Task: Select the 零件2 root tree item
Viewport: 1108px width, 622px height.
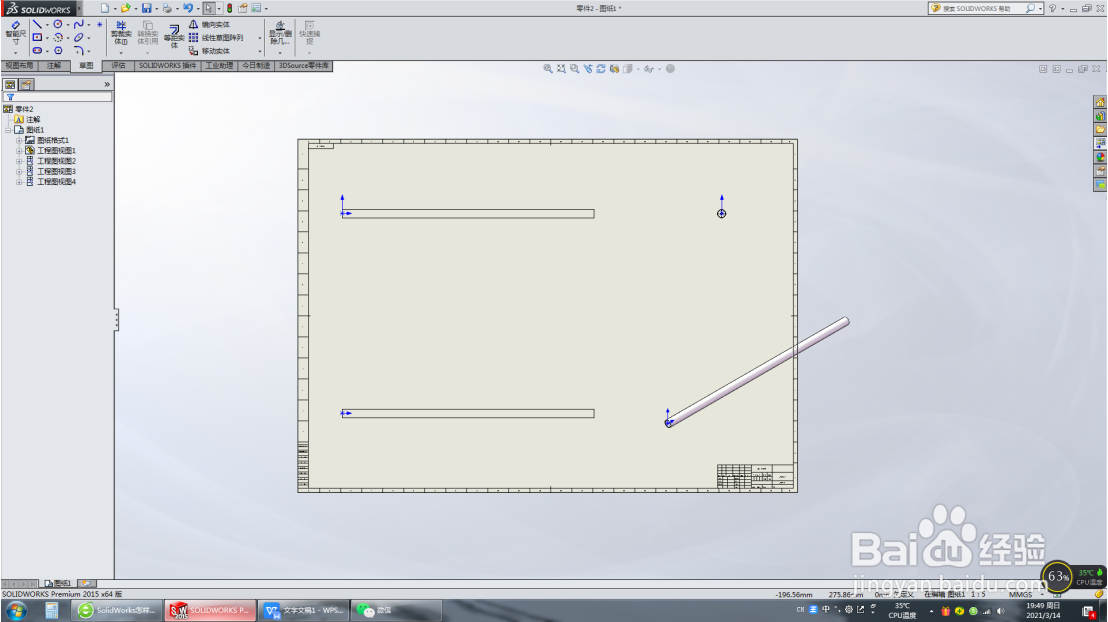Action: coord(23,109)
